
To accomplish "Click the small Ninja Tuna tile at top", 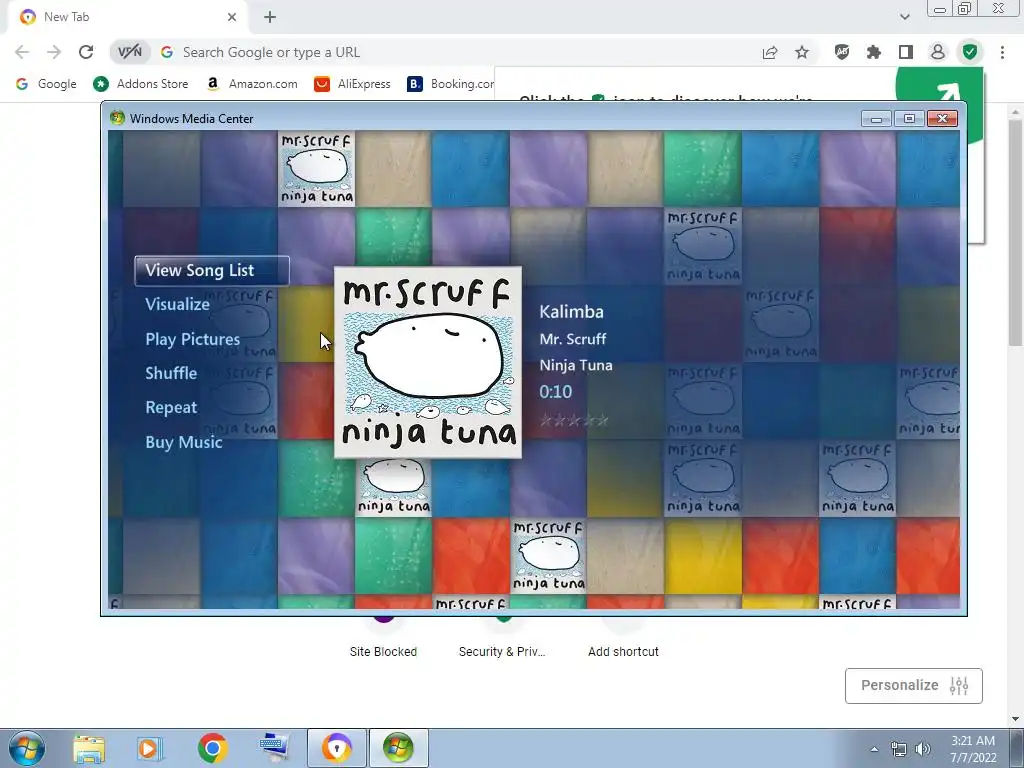I will 317,168.
